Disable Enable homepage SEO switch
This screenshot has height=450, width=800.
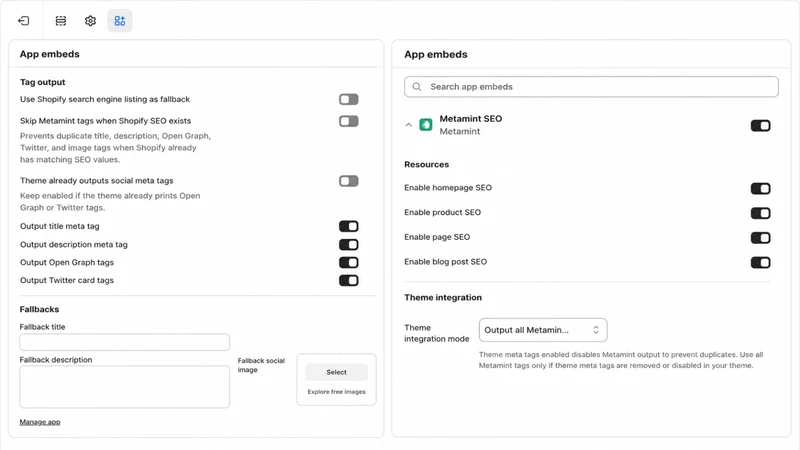760,189
